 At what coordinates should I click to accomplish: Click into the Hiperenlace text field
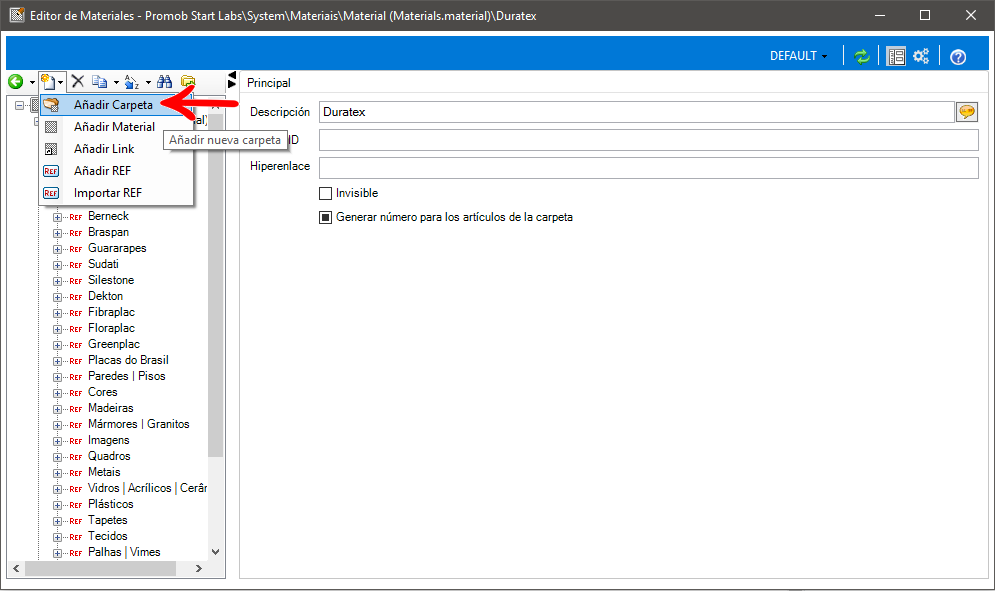(649, 168)
